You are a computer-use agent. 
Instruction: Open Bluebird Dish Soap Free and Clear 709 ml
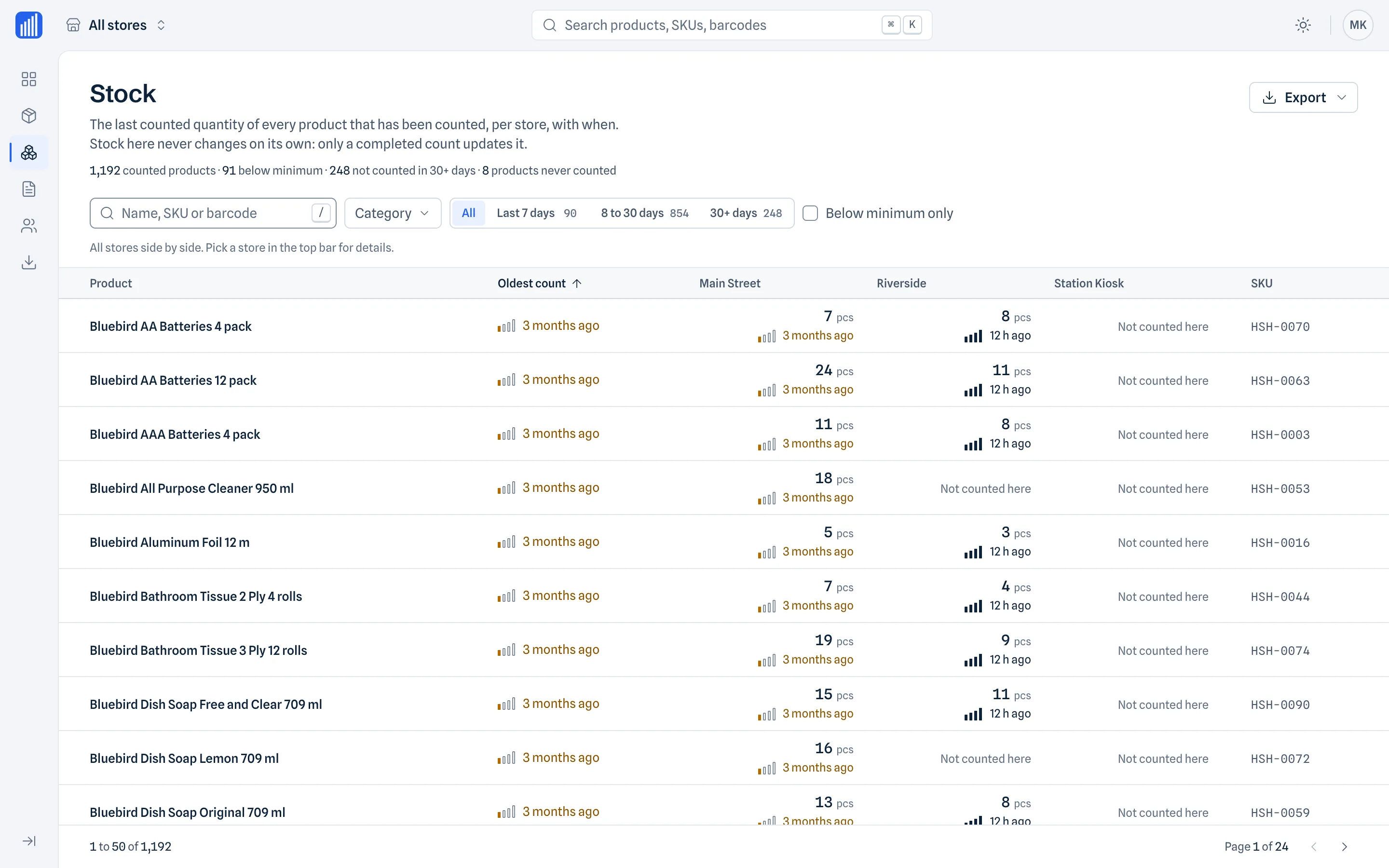point(205,705)
